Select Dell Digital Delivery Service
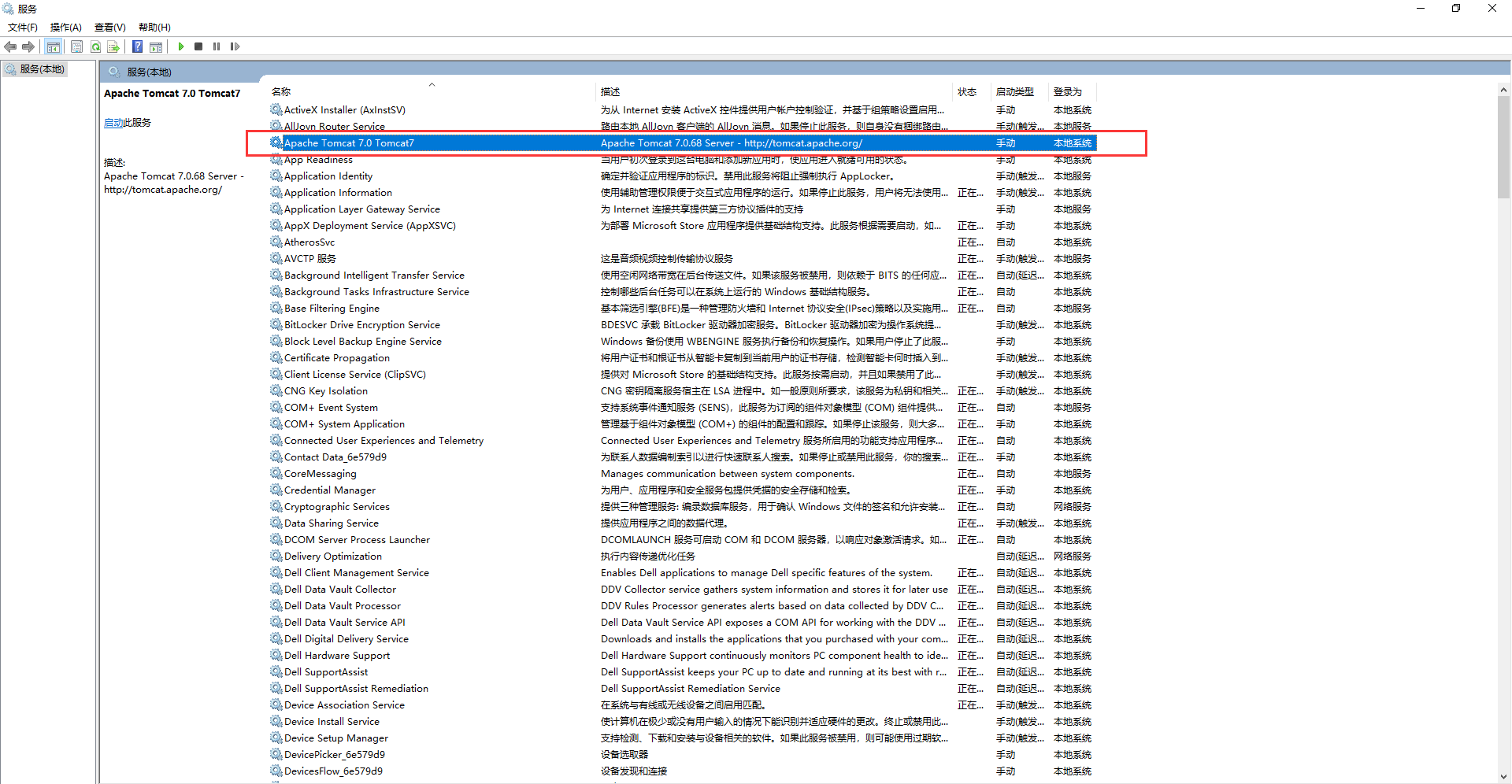This screenshot has height=784, width=1512. tap(682, 638)
